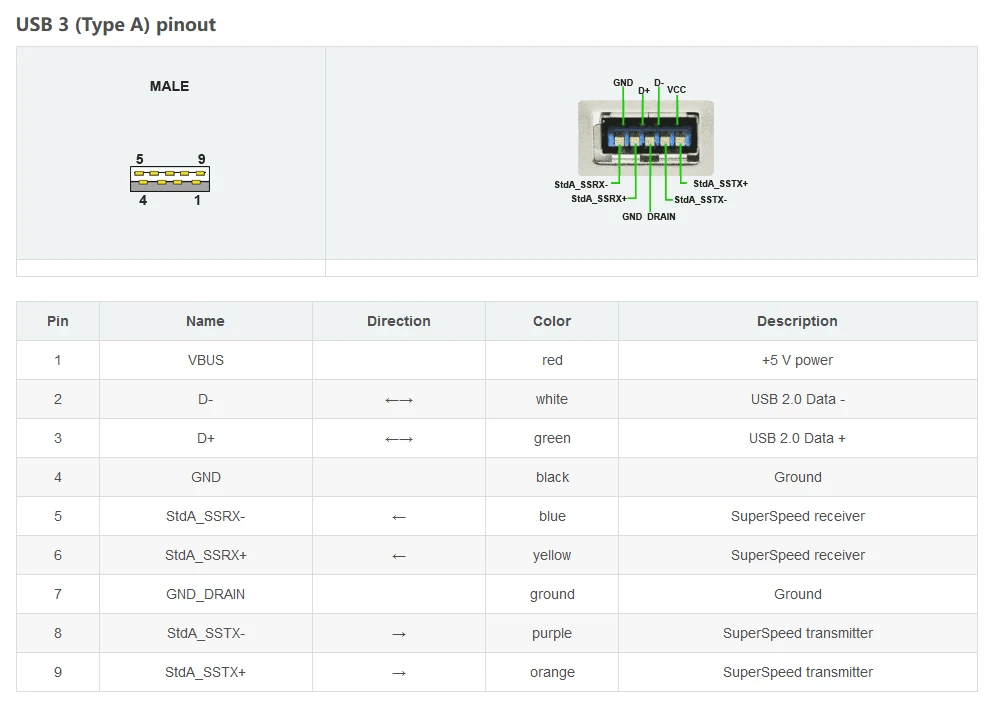Click the male USB connector pin diagram
This screenshot has width=989, height=704.
[170, 179]
